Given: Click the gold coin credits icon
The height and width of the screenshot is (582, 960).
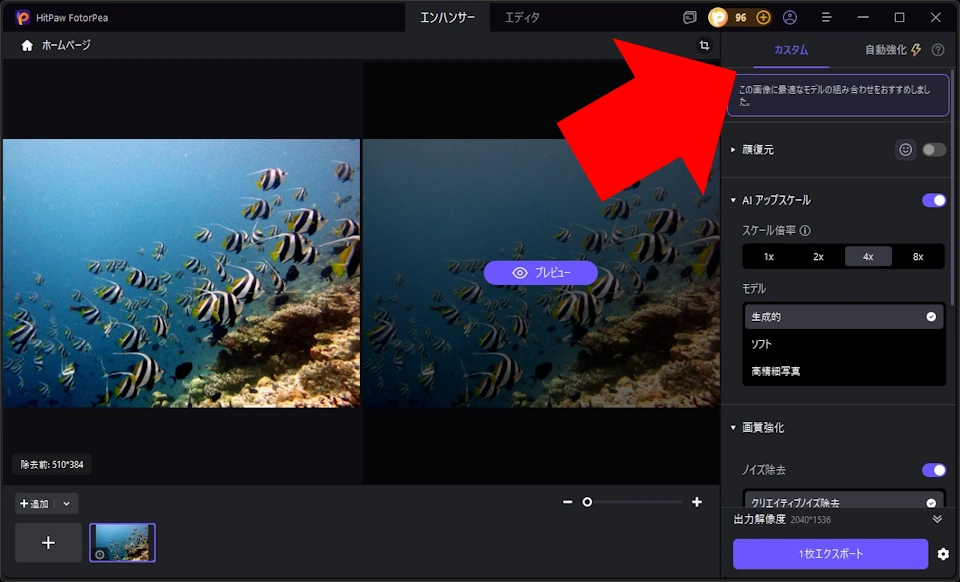Looking at the screenshot, I should coord(718,17).
